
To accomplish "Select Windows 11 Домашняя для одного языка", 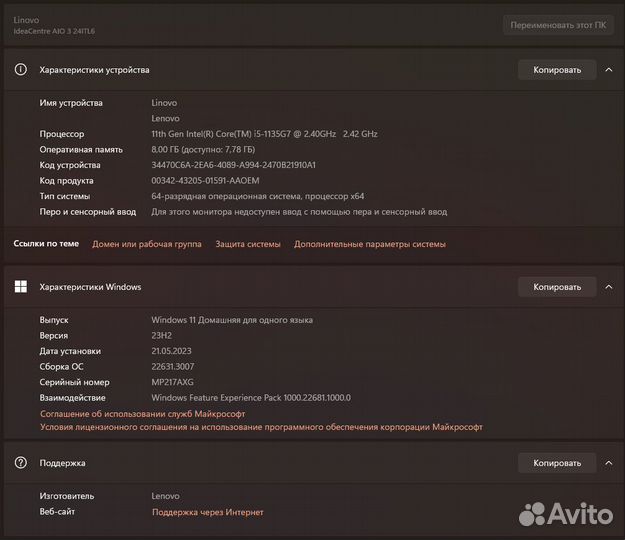I will [x=232, y=320].
